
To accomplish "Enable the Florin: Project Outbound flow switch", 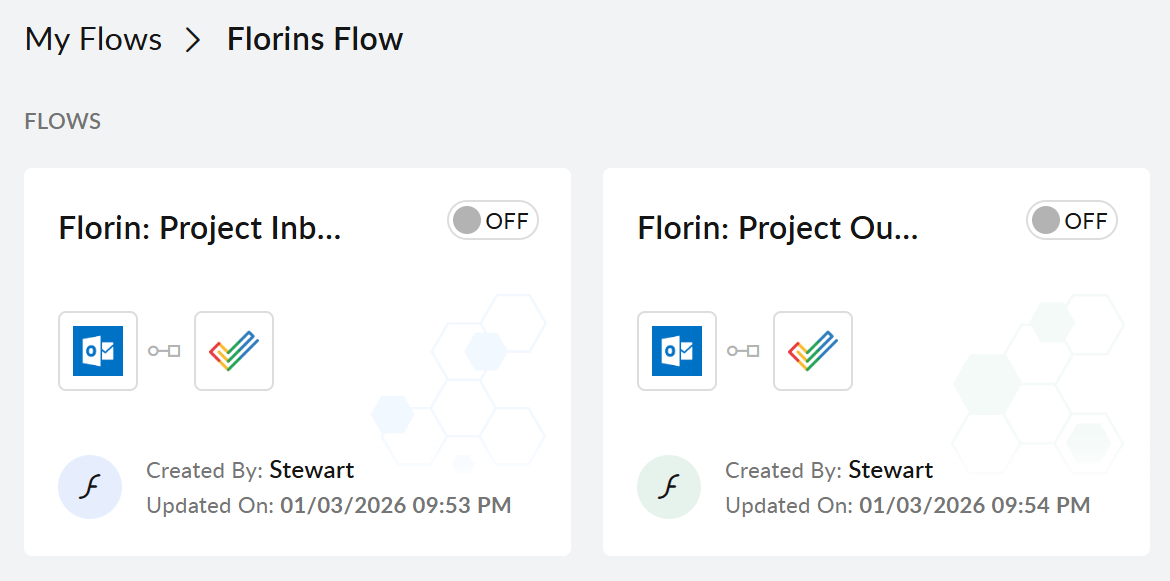I will 1072,221.
